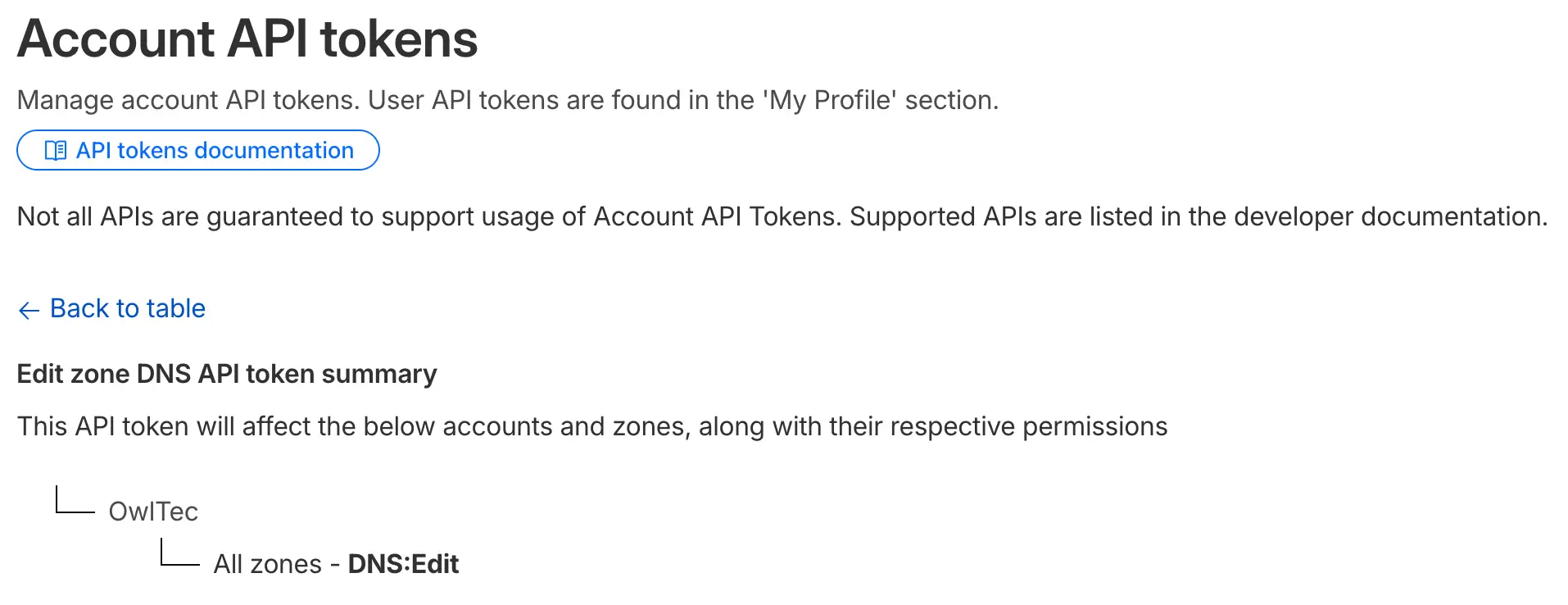Click the book icon beside API tokens documentation
1568x605 pixels.
[56, 151]
